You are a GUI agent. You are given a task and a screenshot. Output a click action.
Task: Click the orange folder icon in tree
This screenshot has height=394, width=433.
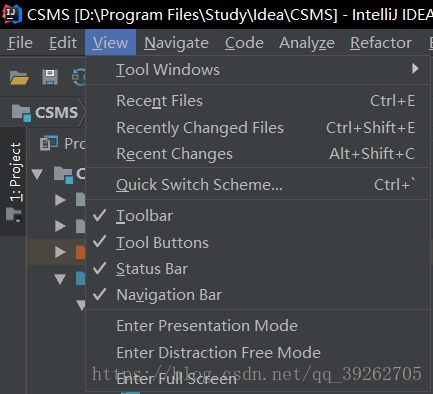coord(80,252)
